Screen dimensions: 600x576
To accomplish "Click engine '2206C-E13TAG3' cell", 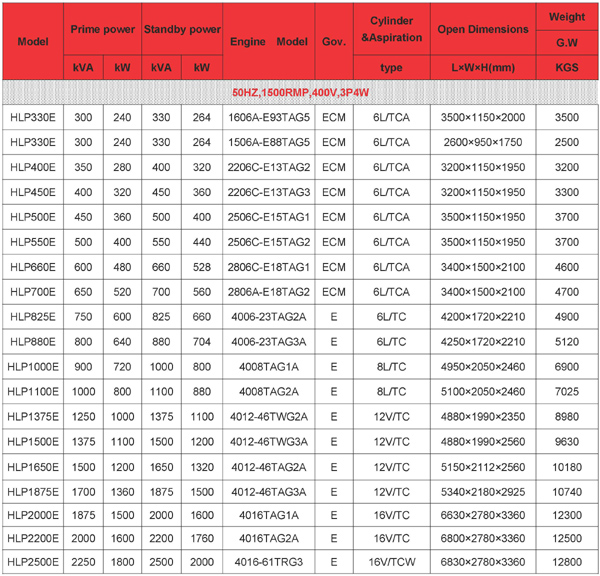I will click(269, 192).
